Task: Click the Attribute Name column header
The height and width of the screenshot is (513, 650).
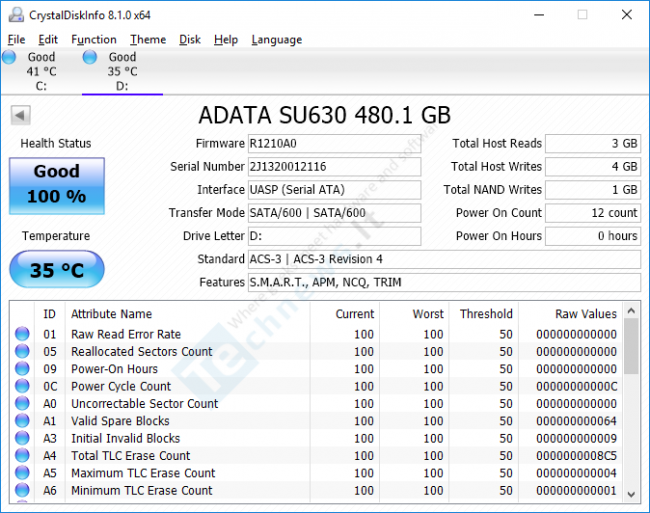Action: [x=187, y=314]
